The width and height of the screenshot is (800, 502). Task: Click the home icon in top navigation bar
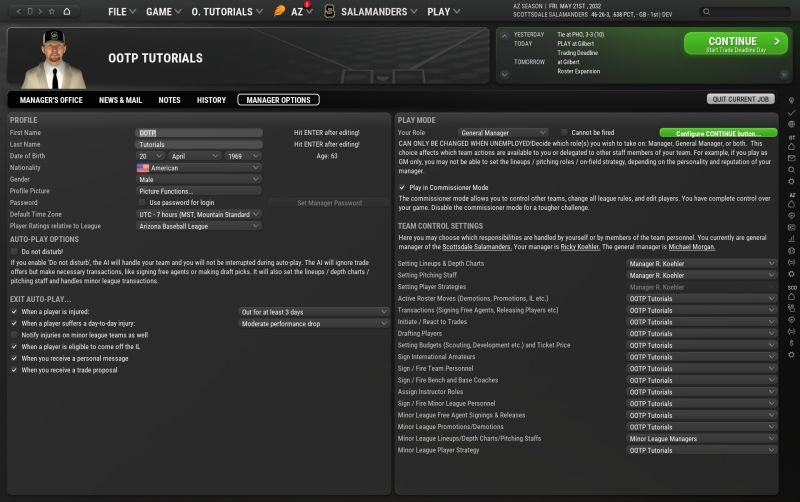coord(67,11)
